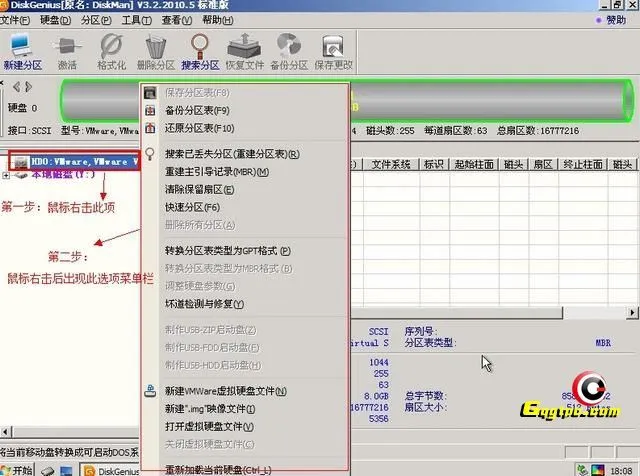
Task: Choose 打开虚拟硬盘文件(V)
Action: tap(209, 427)
